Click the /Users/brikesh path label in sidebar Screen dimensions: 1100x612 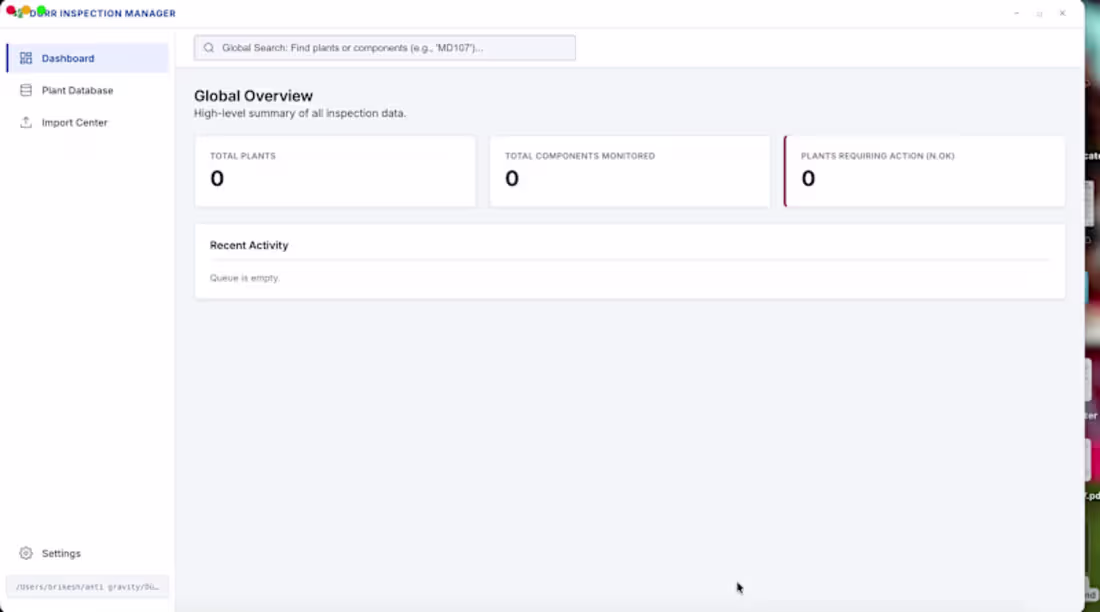click(88, 587)
